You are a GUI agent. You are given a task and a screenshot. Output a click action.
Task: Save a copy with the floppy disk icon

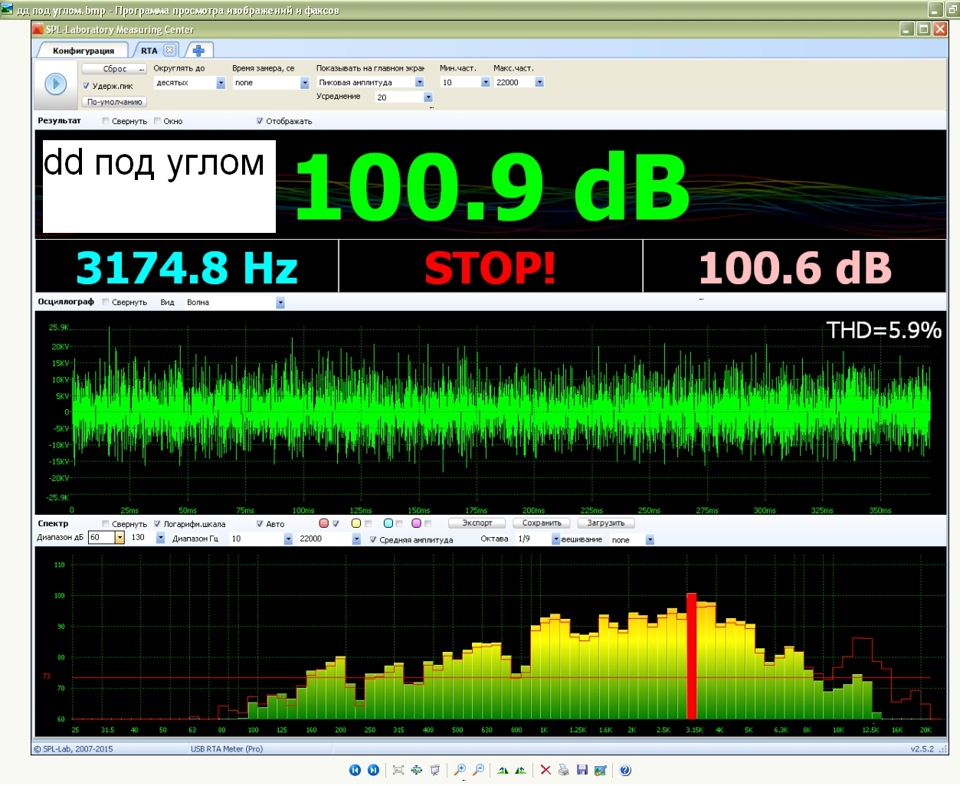[582, 770]
